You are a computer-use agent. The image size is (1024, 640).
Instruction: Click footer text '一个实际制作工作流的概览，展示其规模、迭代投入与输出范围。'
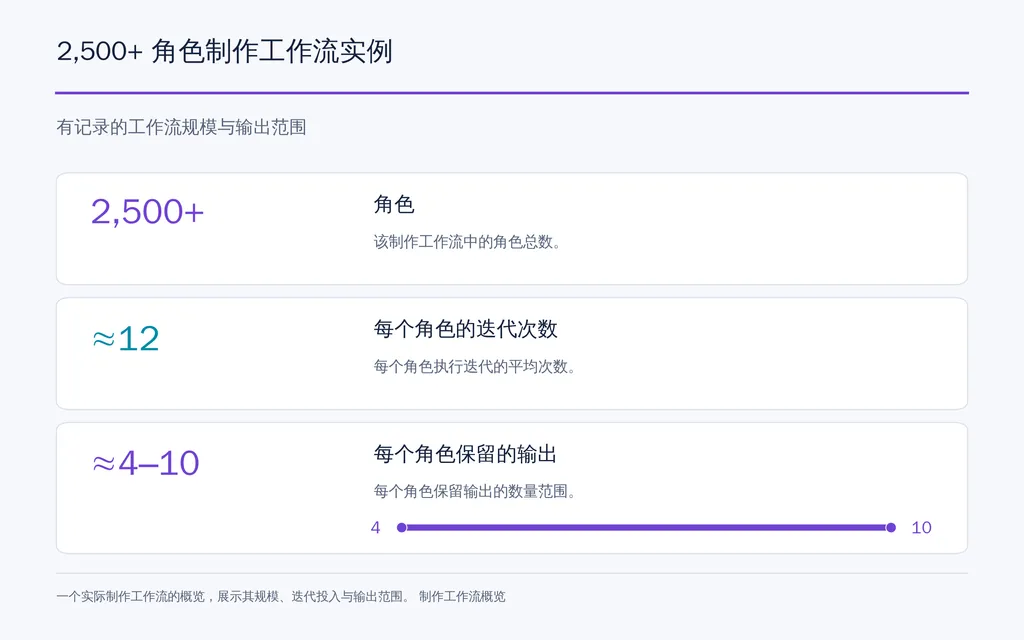[x=234, y=596]
